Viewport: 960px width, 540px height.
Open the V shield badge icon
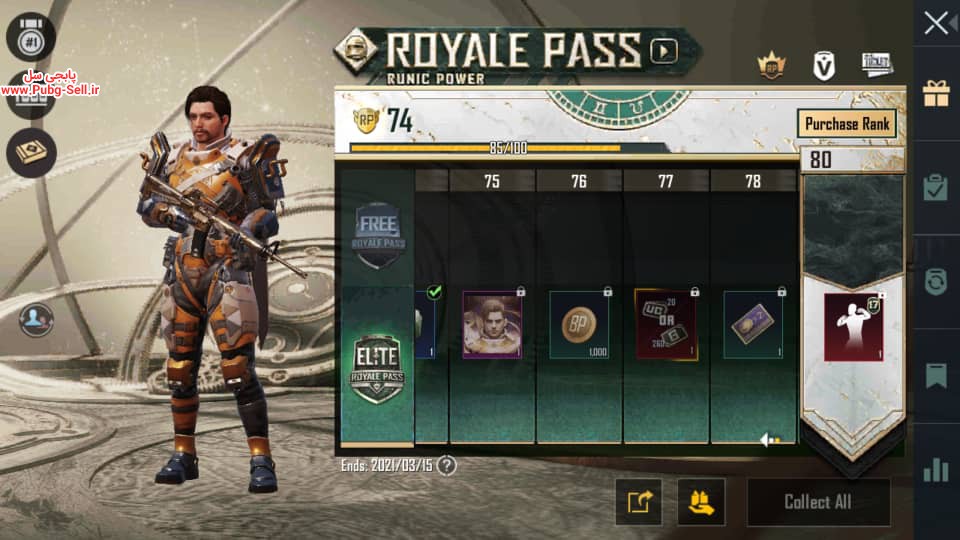pos(823,66)
